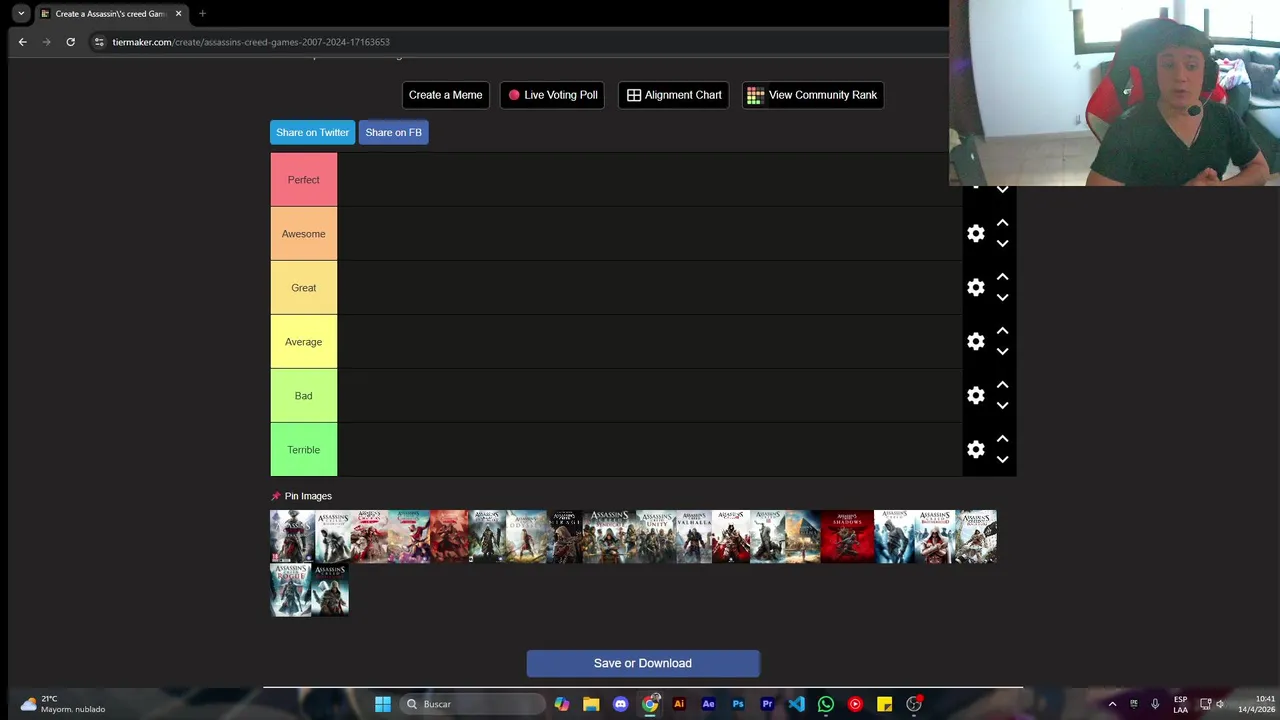Screen dimensions: 1280x720
Task: Move Great tier row down
Action: [1002, 298]
